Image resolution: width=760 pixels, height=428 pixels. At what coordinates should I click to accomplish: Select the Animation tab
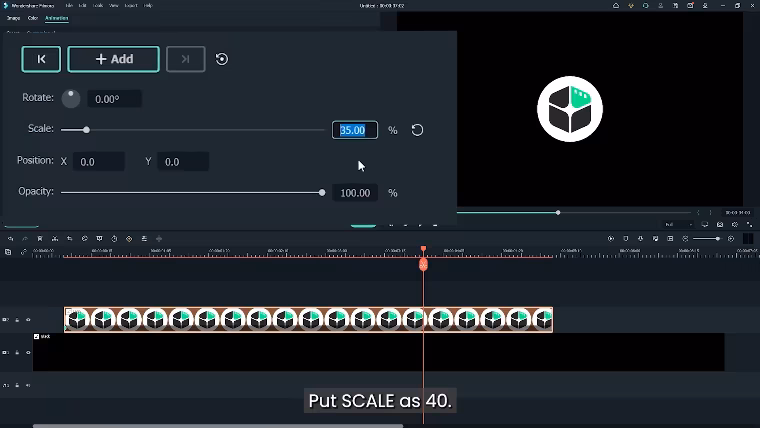(57, 18)
